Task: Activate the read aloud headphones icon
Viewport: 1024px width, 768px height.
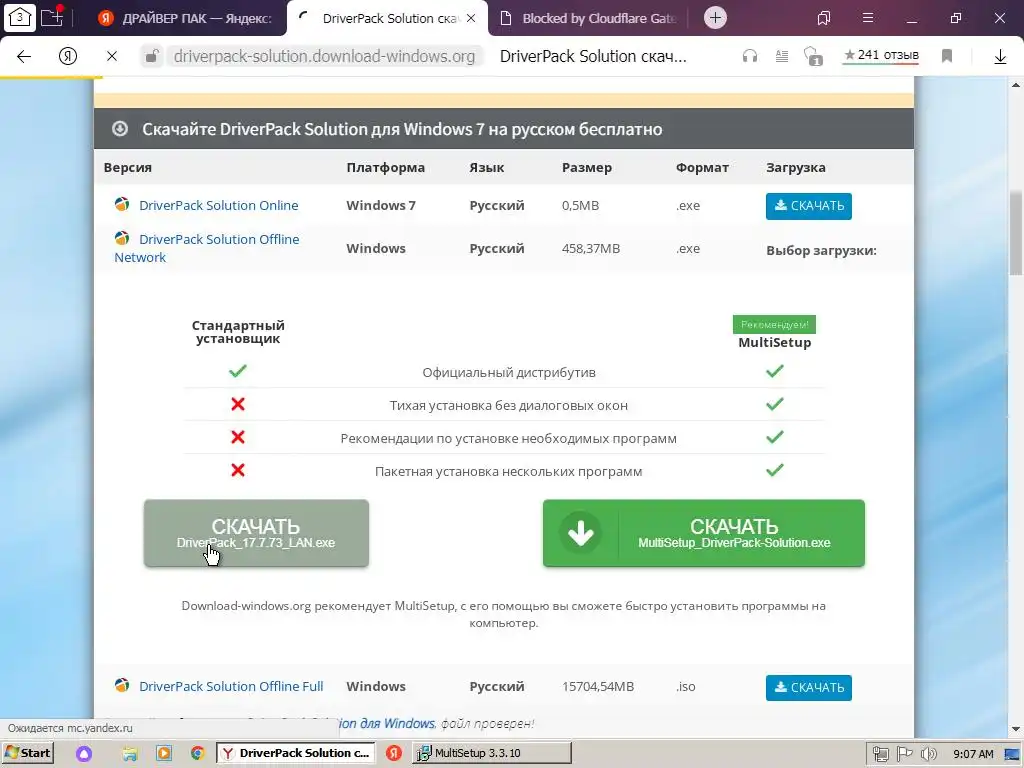Action: [750, 56]
